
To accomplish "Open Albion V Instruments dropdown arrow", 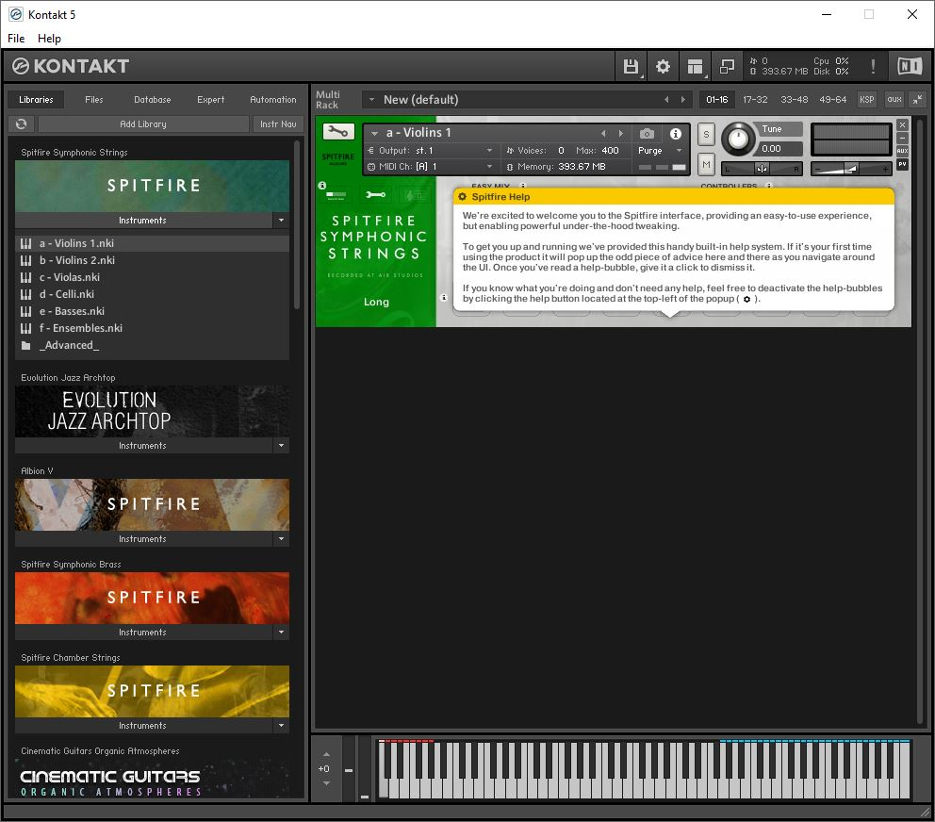I will pos(281,539).
